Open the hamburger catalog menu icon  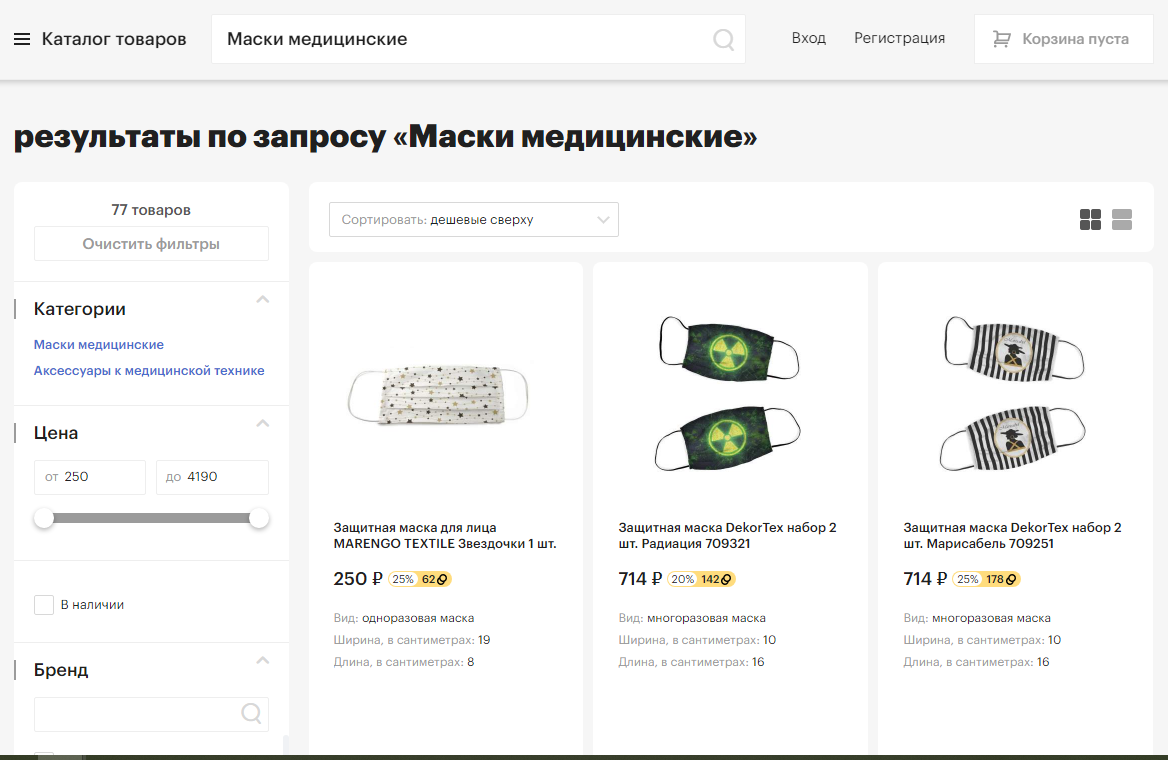22,39
